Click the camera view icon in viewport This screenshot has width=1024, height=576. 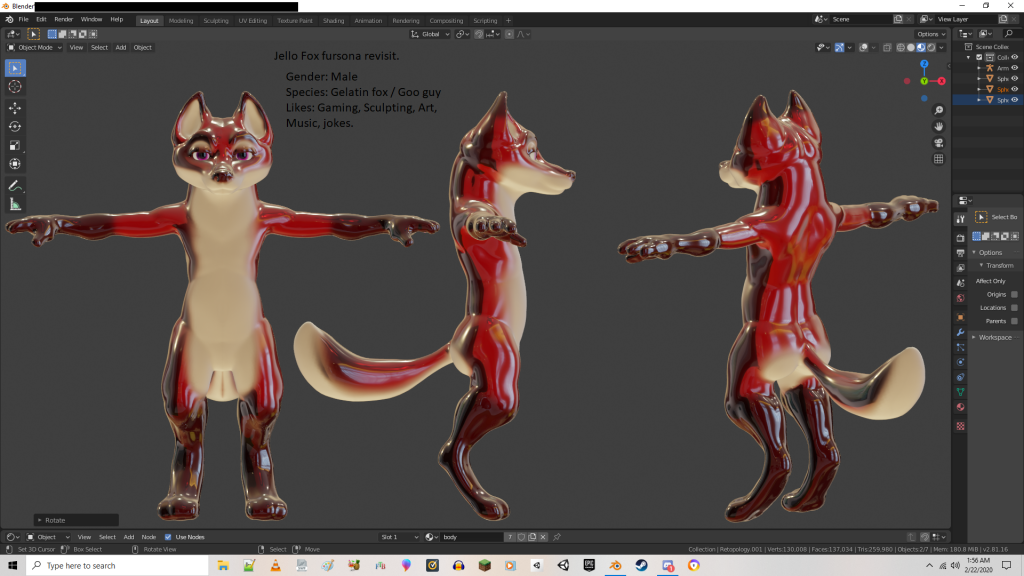point(939,142)
